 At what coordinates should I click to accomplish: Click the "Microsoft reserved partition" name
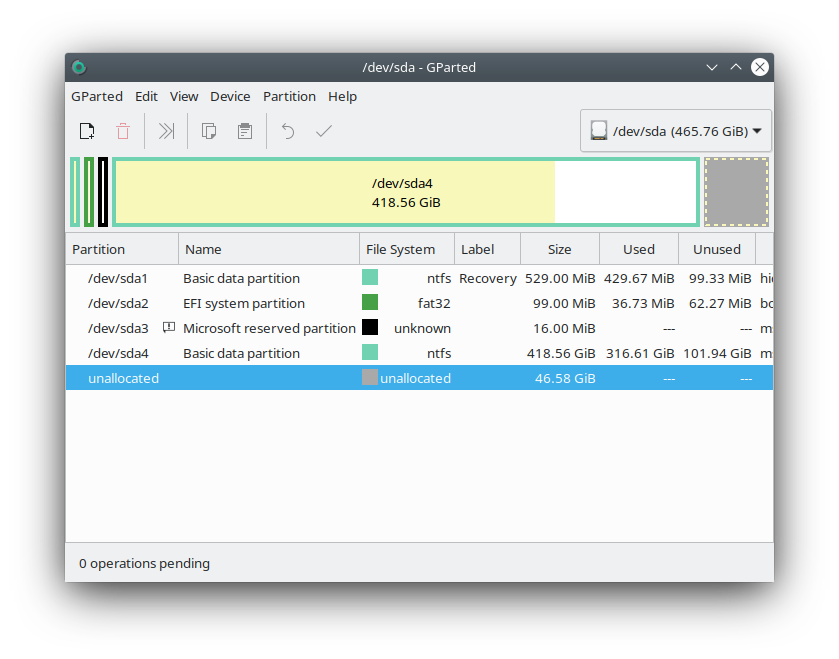[269, 328]
